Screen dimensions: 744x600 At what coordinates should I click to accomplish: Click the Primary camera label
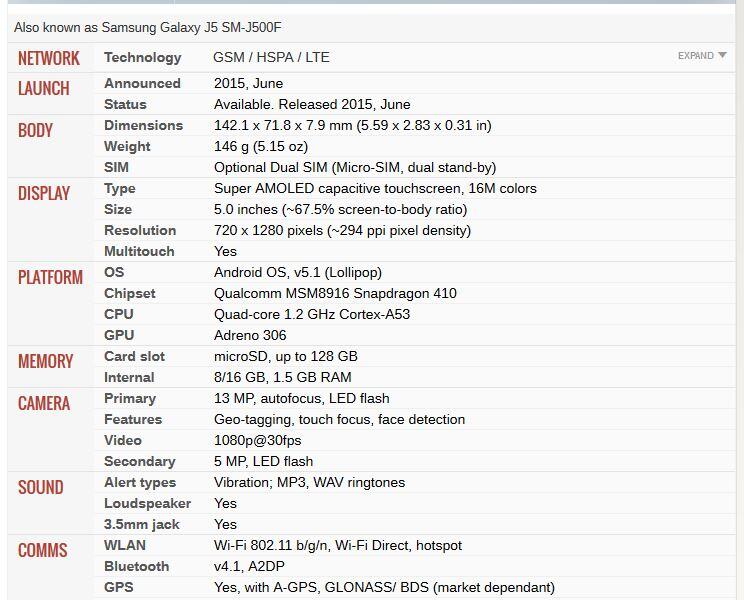pos(130,398)
